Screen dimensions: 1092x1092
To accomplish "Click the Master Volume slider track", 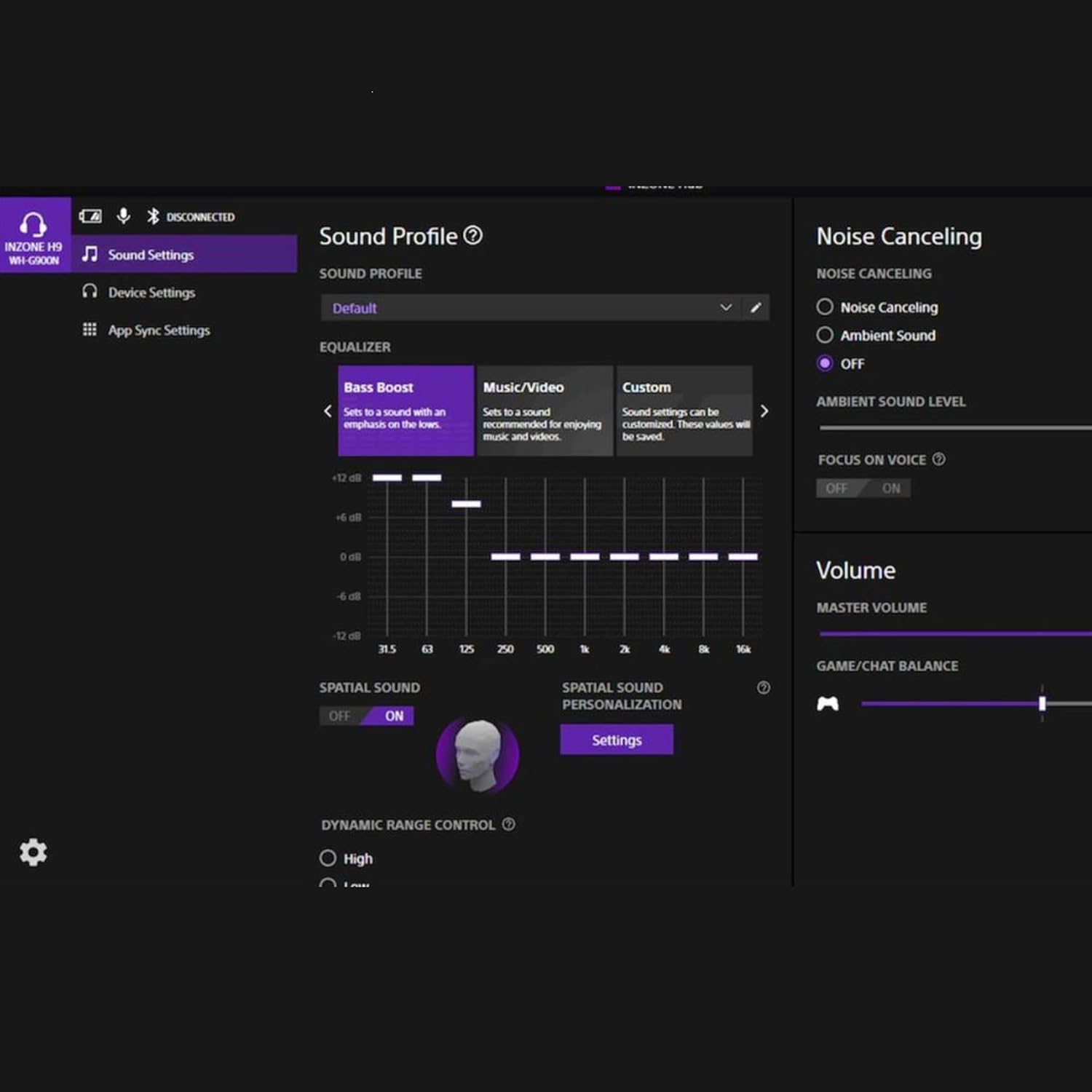I will 955,633.
